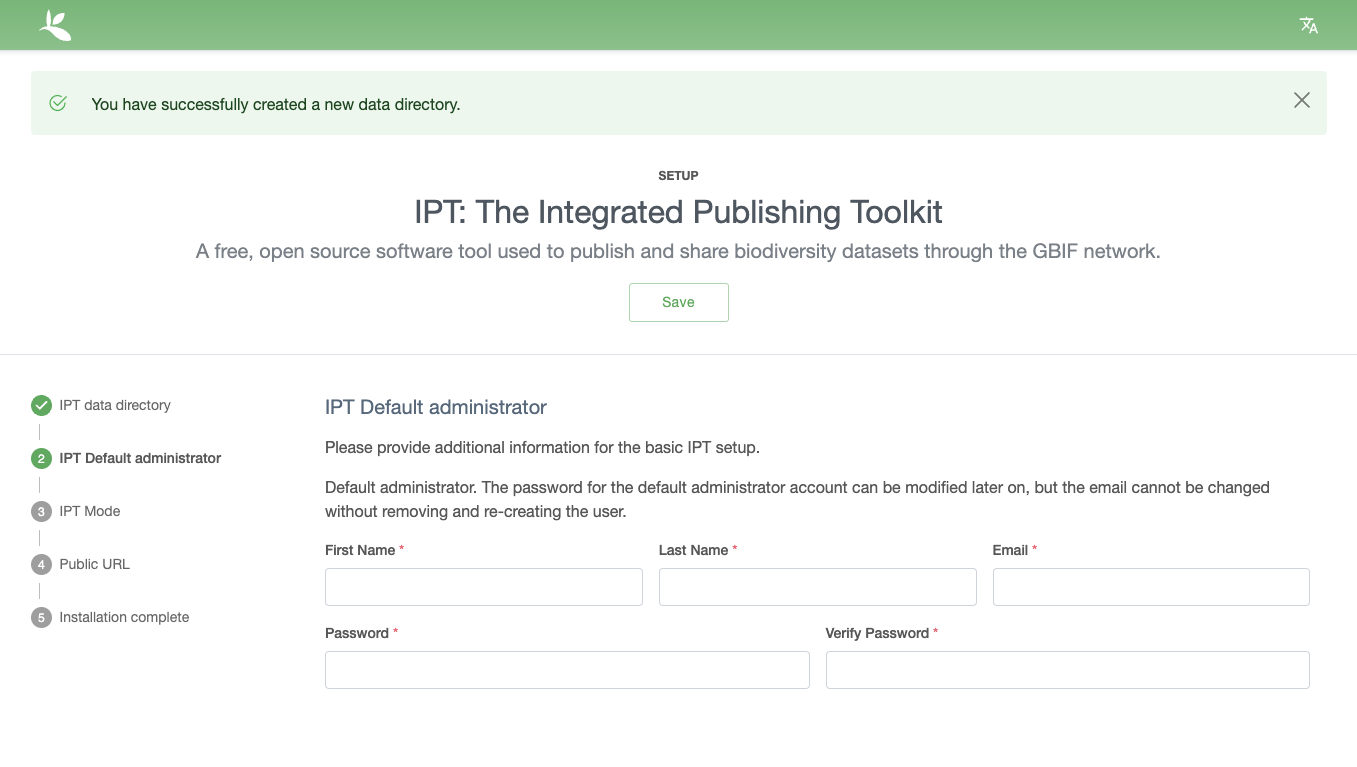This screenshot has height=767, width=1357.
Task: Click the step 4 circle beside Public URL
Action: (41, 564)
